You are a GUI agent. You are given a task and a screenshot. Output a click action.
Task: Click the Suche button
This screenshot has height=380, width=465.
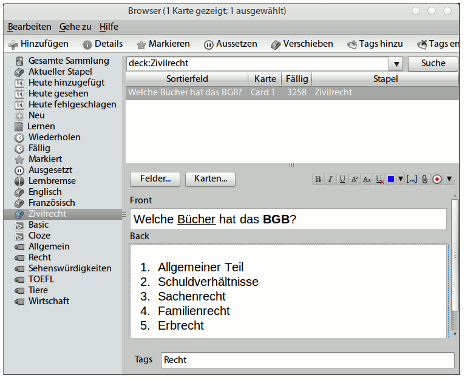[x=433, y=63]
